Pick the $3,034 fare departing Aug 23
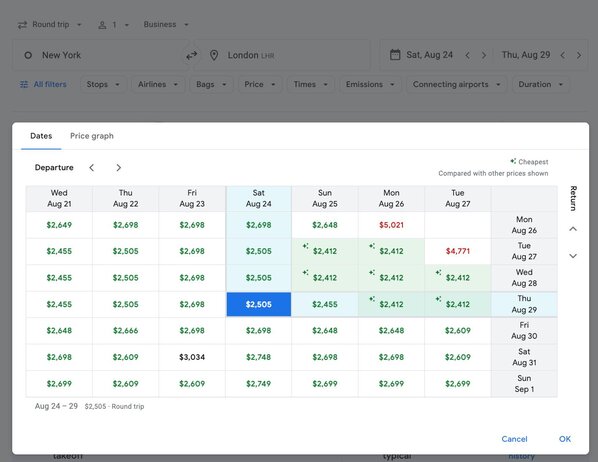 pyautogui.click(x=192, y=357)
